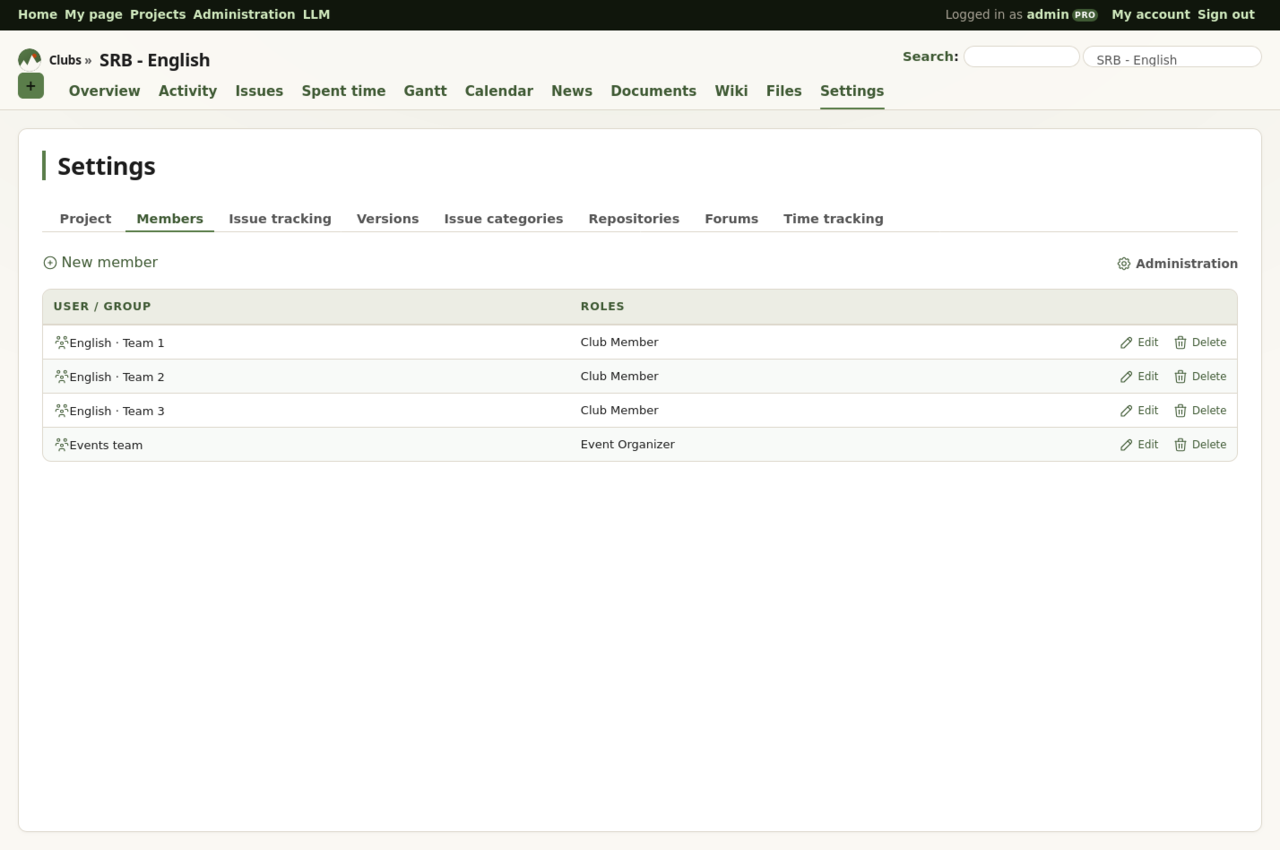Image resolution: width=1280 pixels, height=850 pixels.
Task: Open the Wiki tab
Action: (731, 91)
